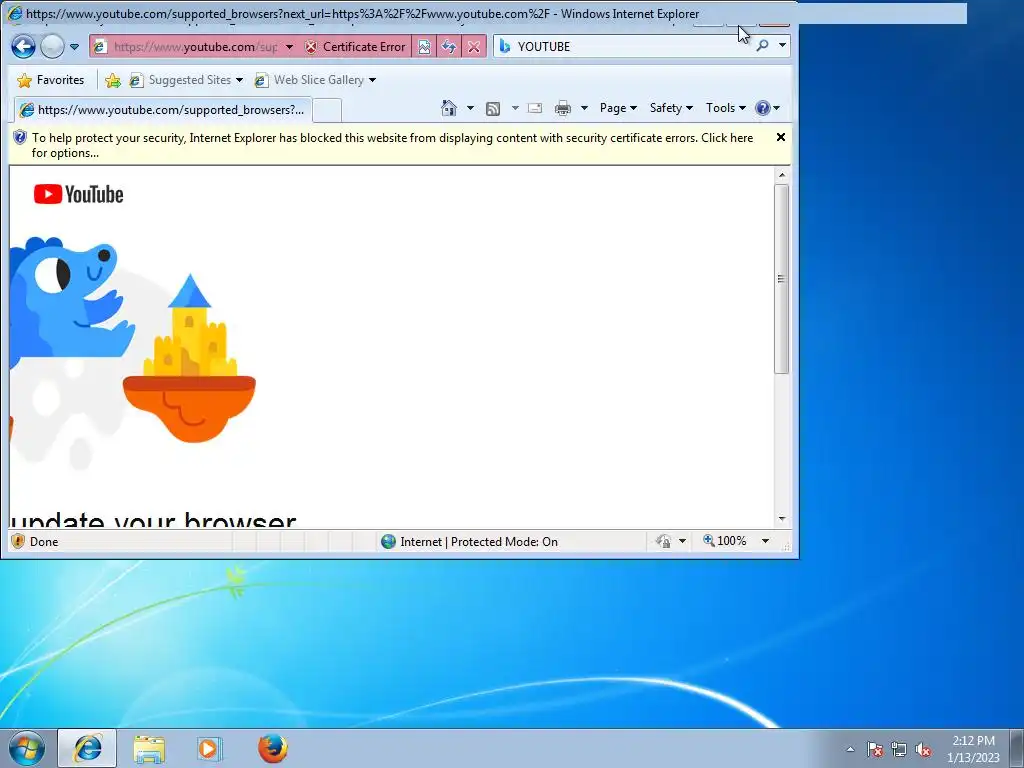The width and height of the screenshot is (1024, 768).
Task: Open the Page menu
Action: (618, 108)
